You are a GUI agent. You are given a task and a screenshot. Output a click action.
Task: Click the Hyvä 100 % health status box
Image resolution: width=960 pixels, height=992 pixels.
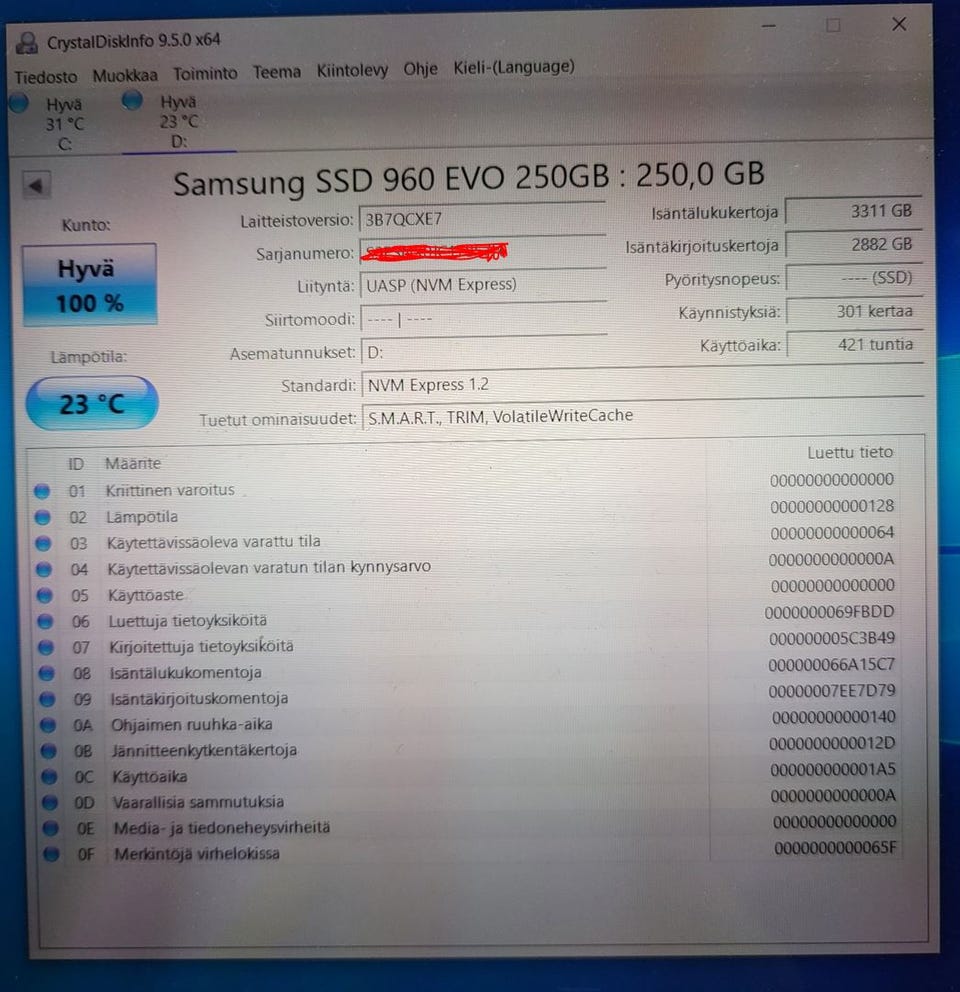point(89,285)
